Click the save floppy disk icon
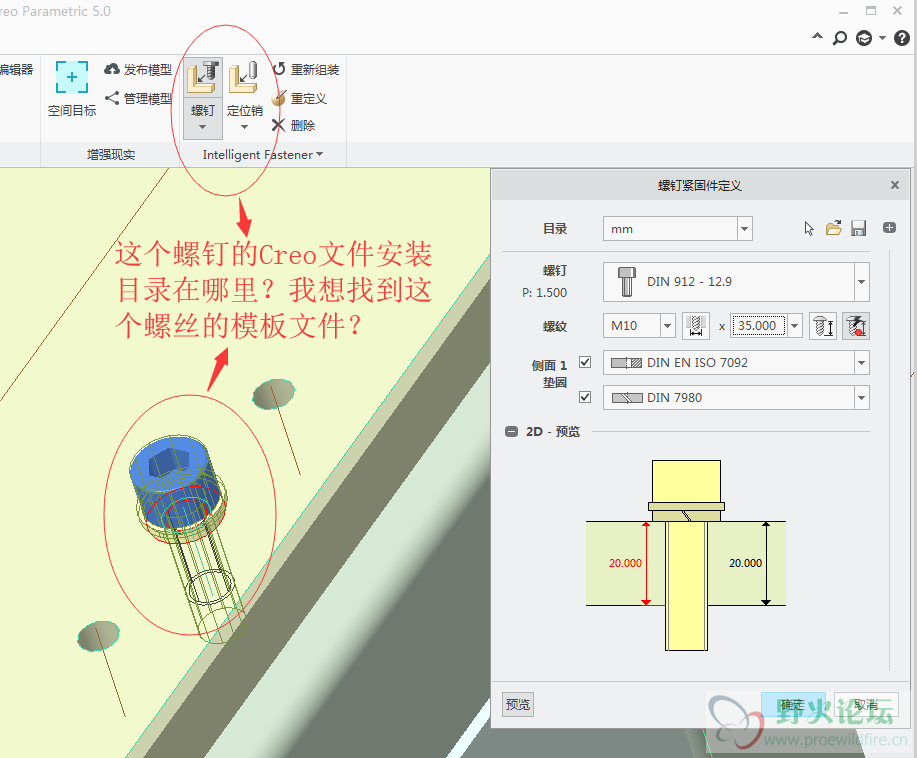 [x=859, y=228]
